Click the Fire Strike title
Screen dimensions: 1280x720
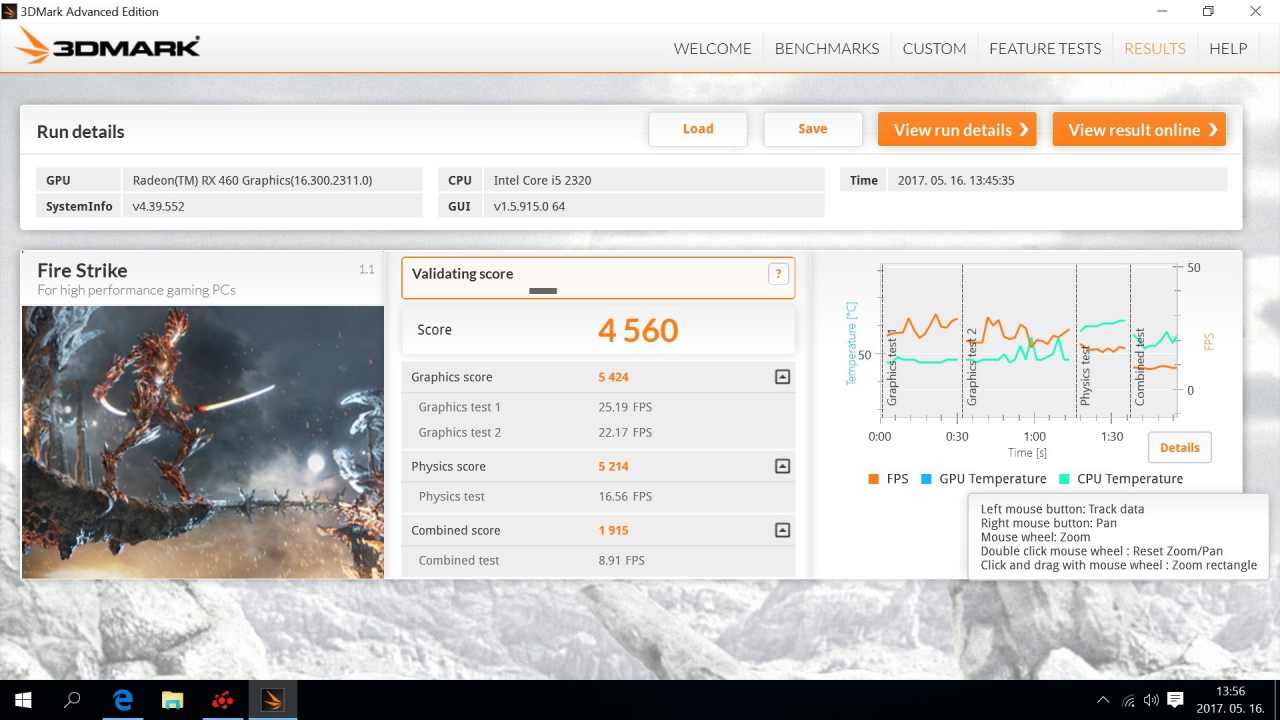click(82, 270)
